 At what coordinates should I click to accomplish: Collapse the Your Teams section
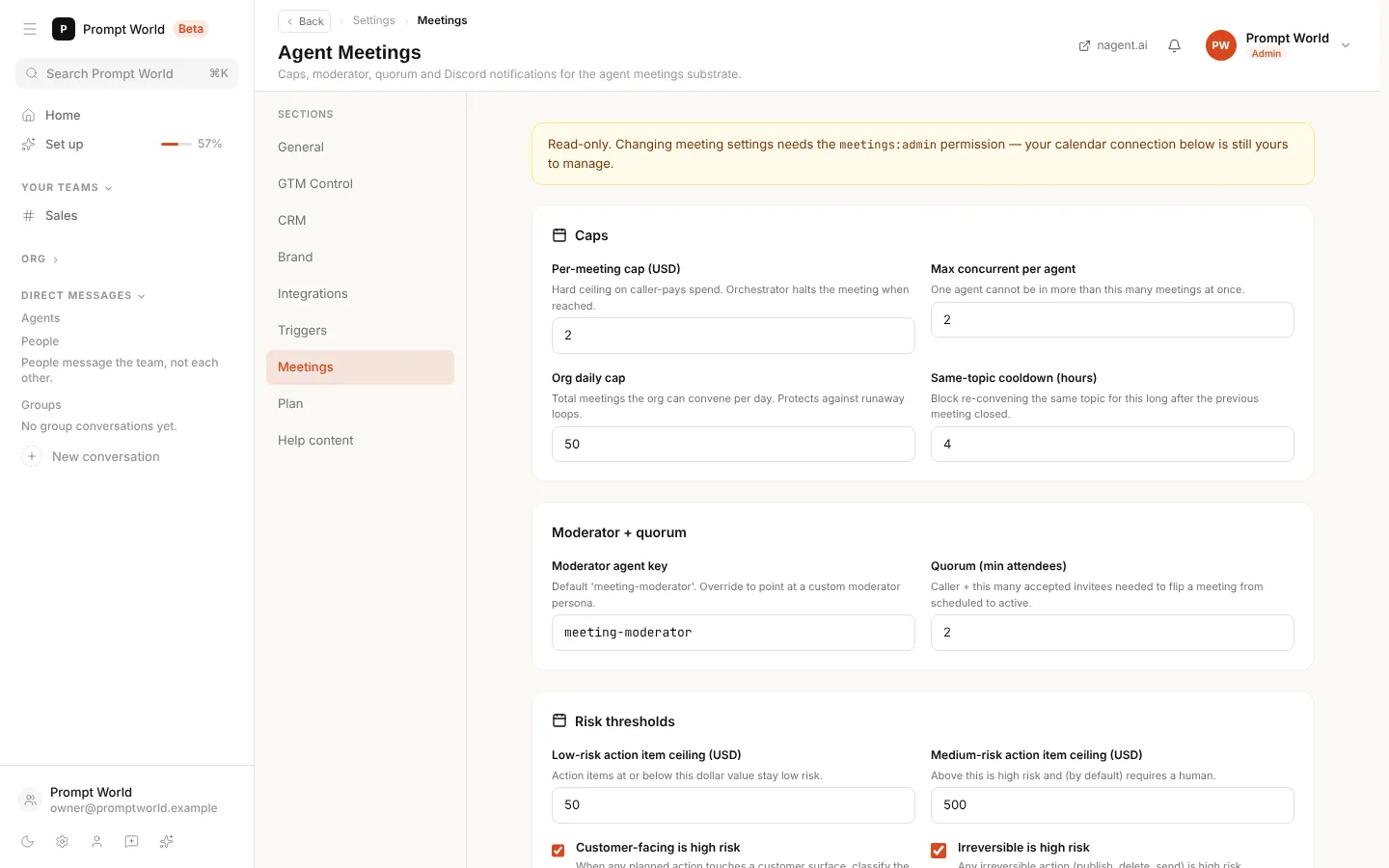tap(67, 187)
